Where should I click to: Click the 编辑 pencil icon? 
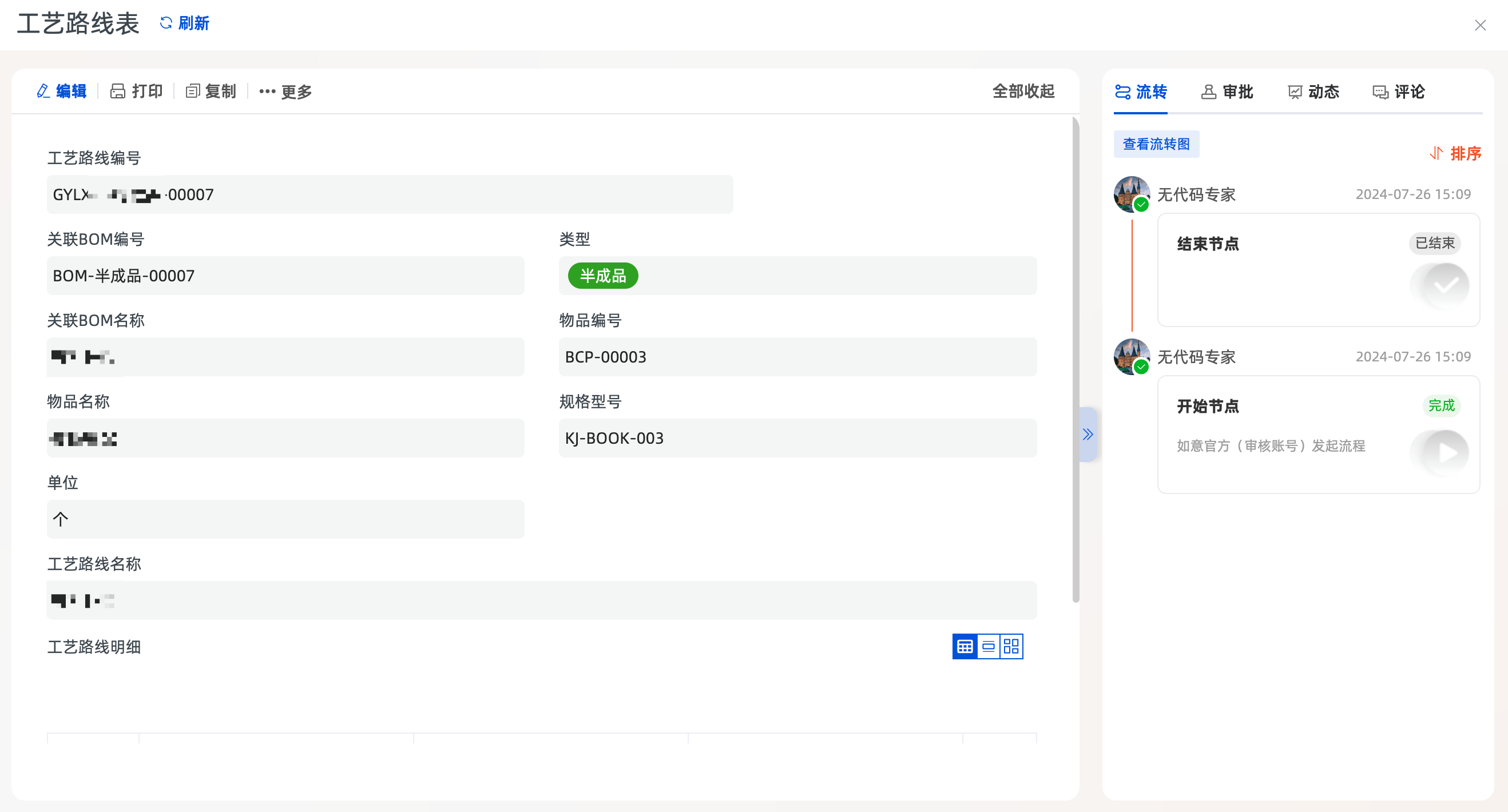point(43,91)
